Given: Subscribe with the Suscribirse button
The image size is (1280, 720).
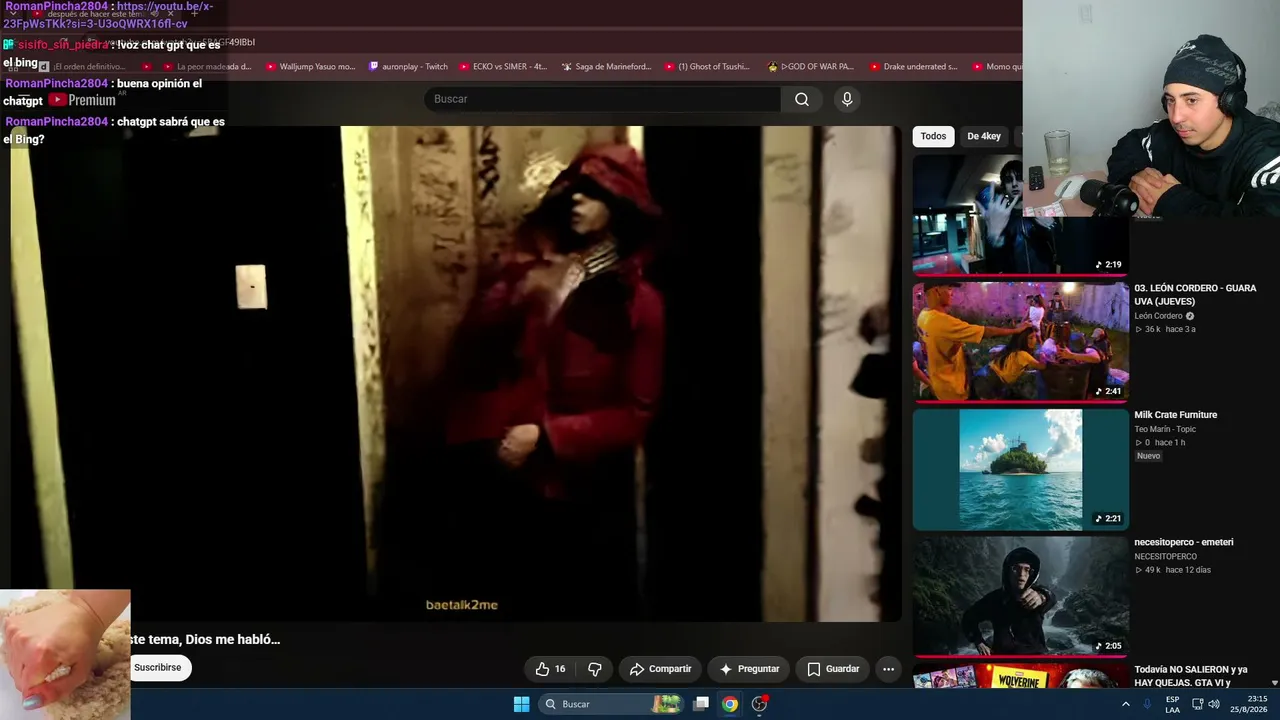Looking at the screenshot, I should coord(158,668).
